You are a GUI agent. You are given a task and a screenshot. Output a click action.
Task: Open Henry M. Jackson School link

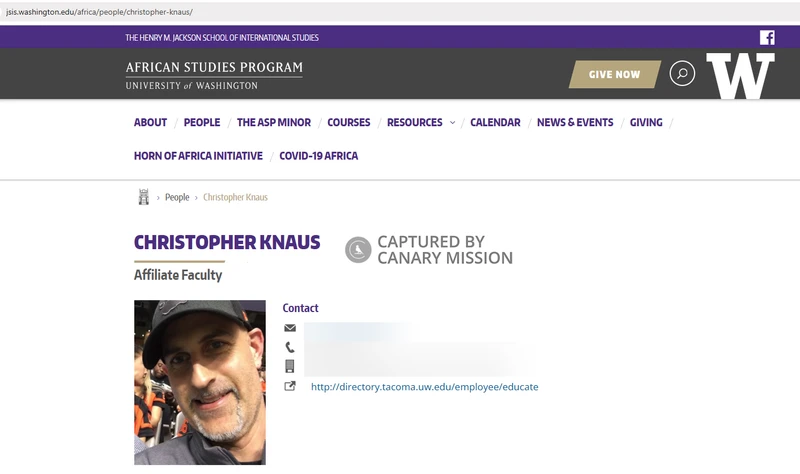point(222,38)
